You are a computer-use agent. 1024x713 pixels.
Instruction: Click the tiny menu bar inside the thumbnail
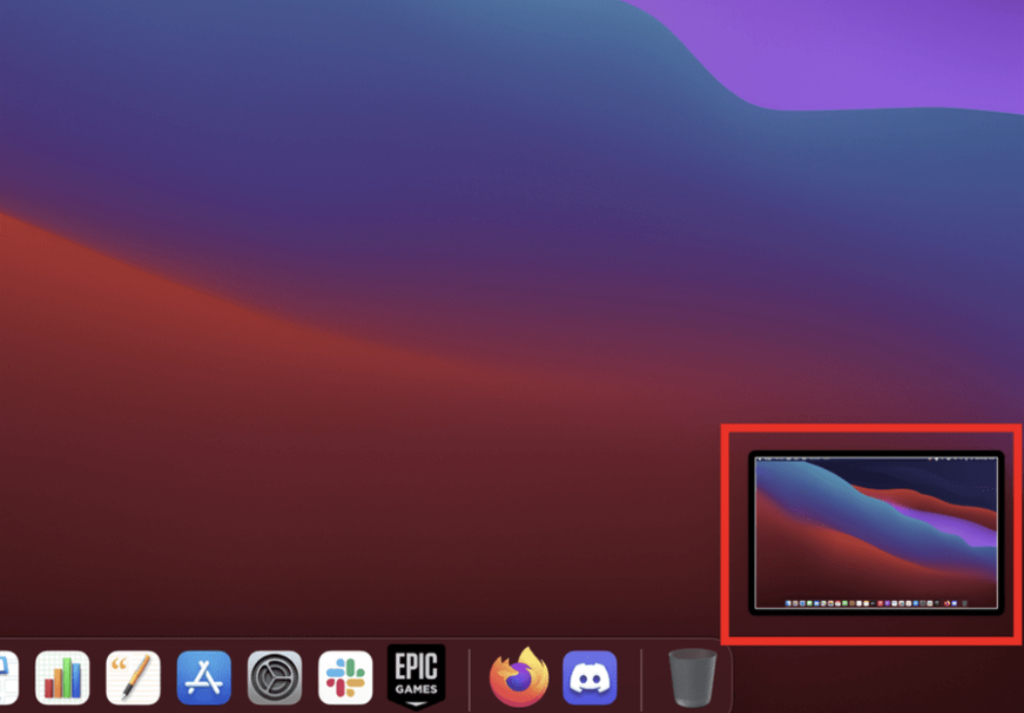click(x=876, y=459)
